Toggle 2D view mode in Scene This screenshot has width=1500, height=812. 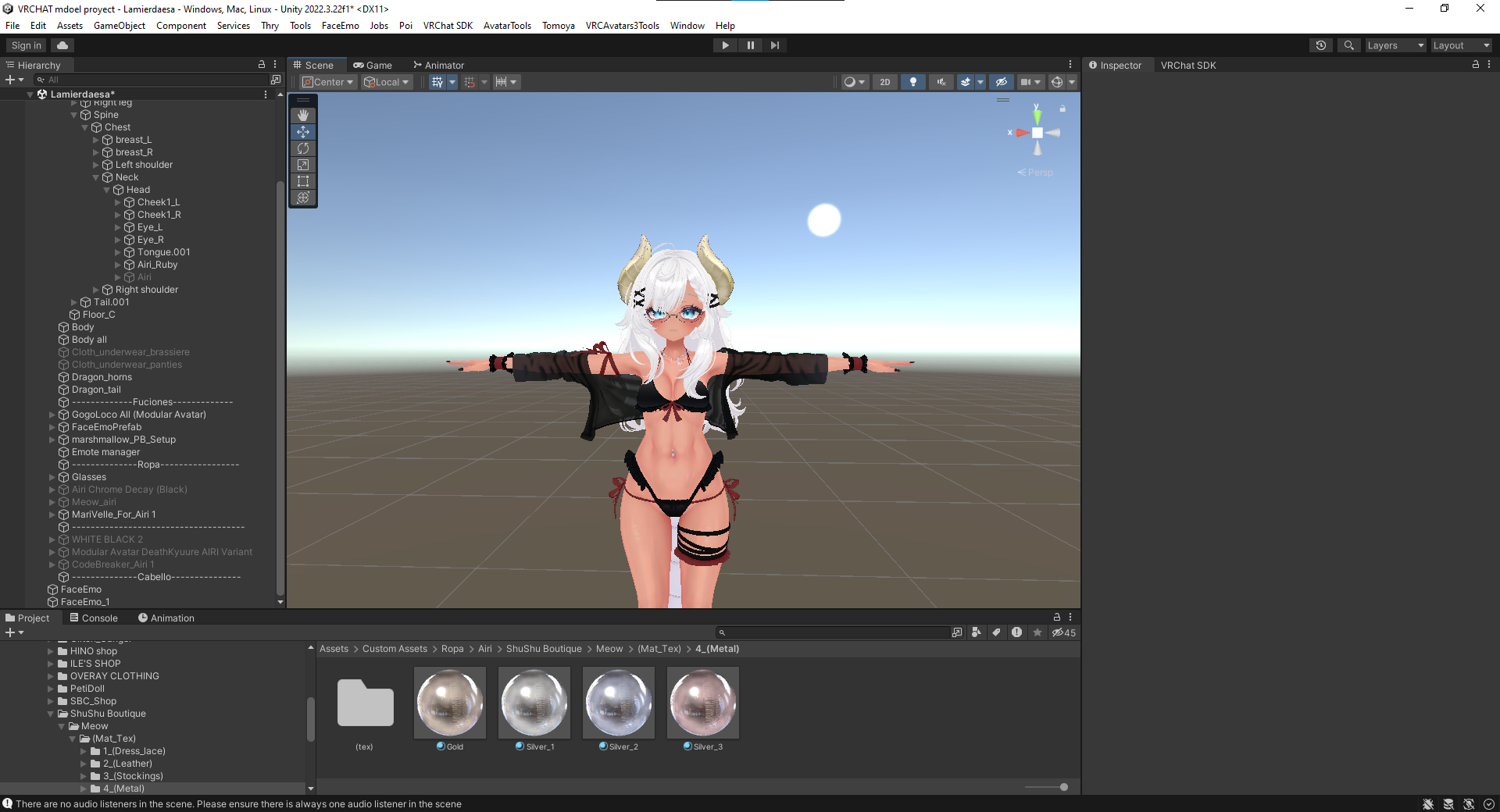coord(885,82)
